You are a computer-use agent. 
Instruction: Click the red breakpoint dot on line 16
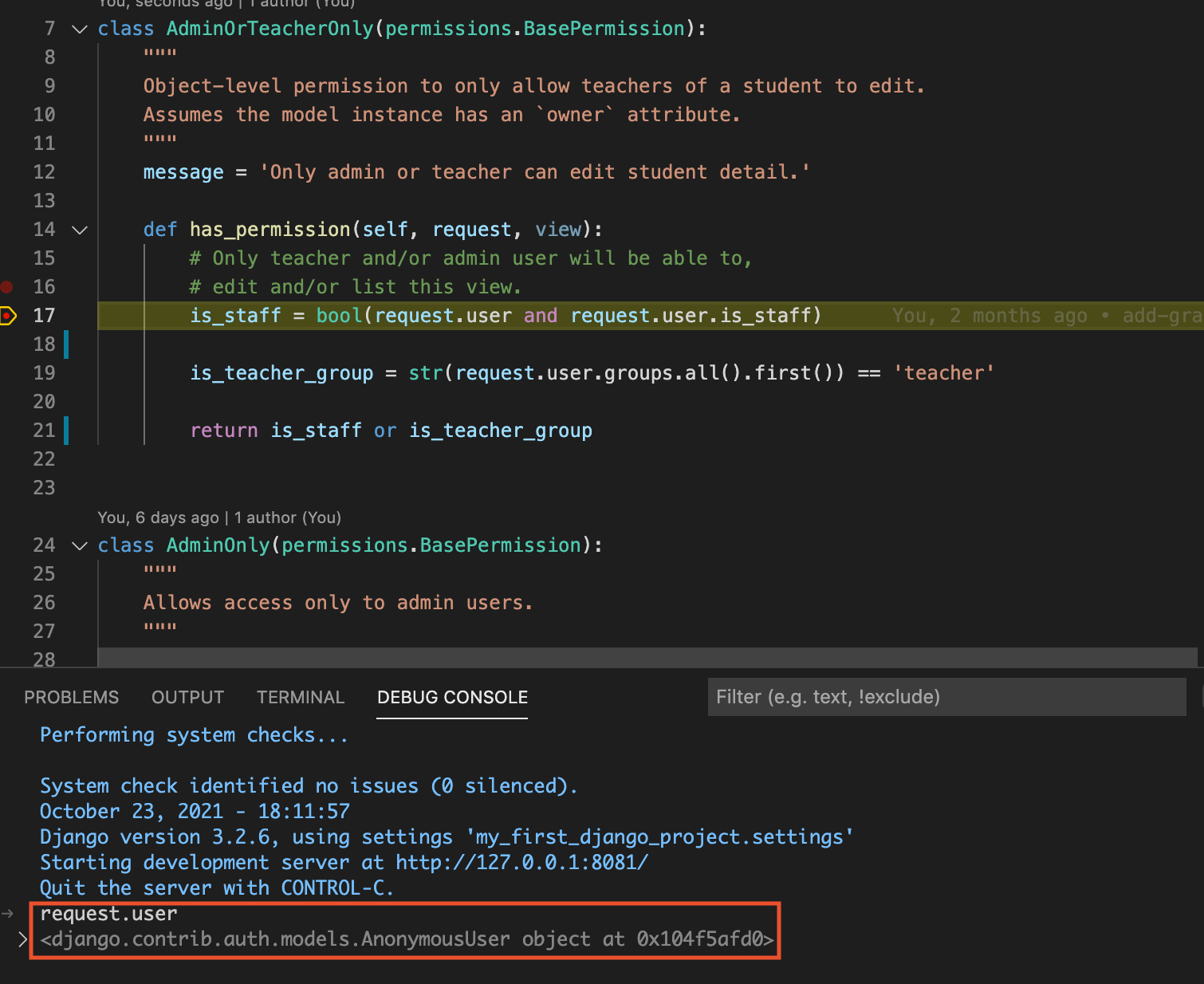7,286
